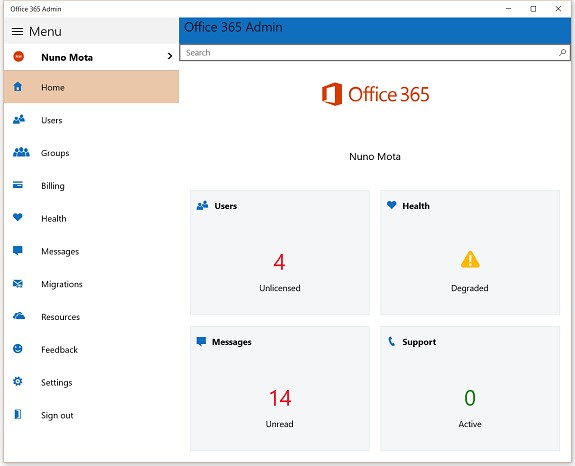Screen dimensions: 575x466
Task: Click the Settings gear icon
Action: coord(18,381)
